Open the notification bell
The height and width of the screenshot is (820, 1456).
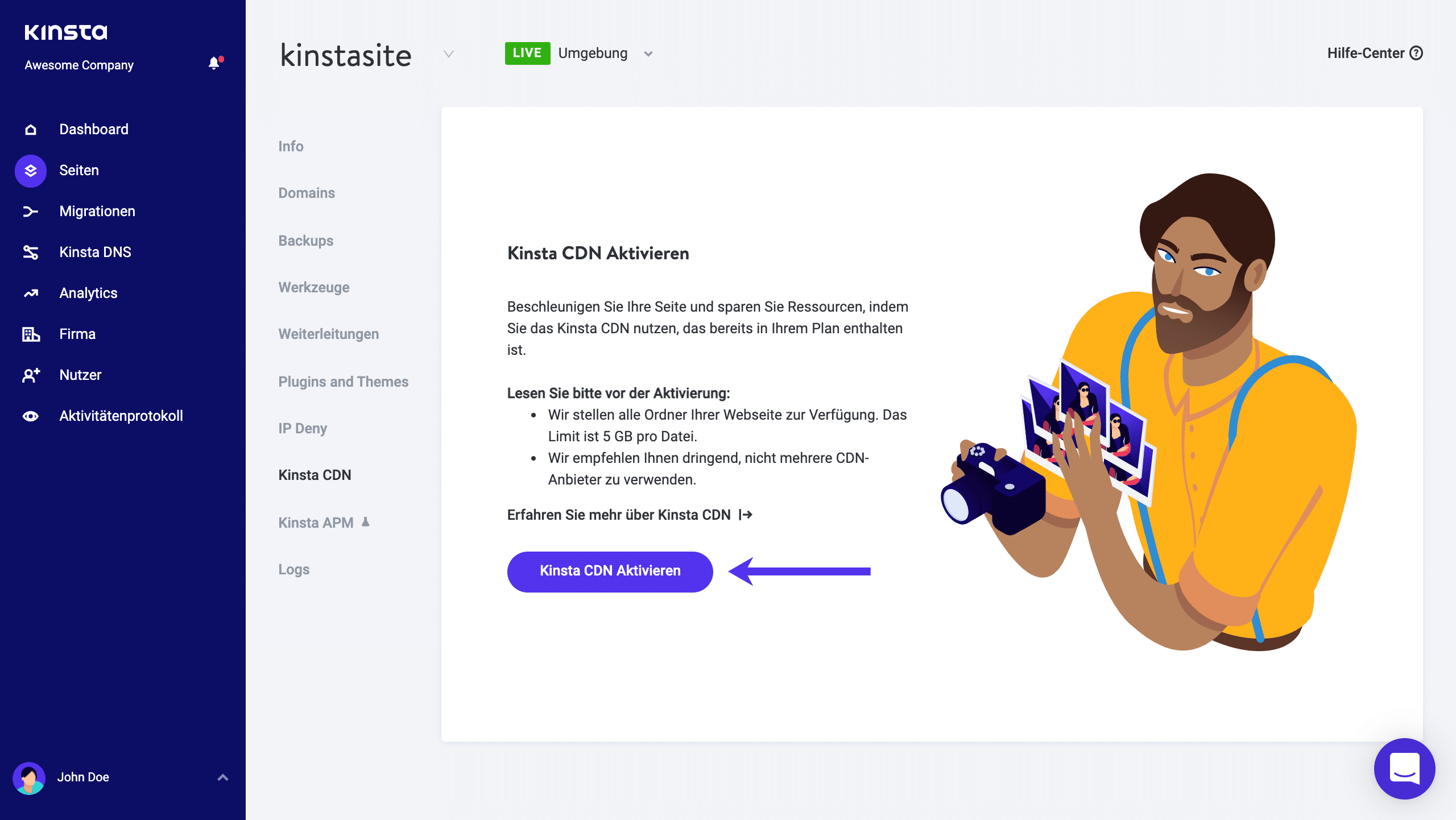[214, 63]
